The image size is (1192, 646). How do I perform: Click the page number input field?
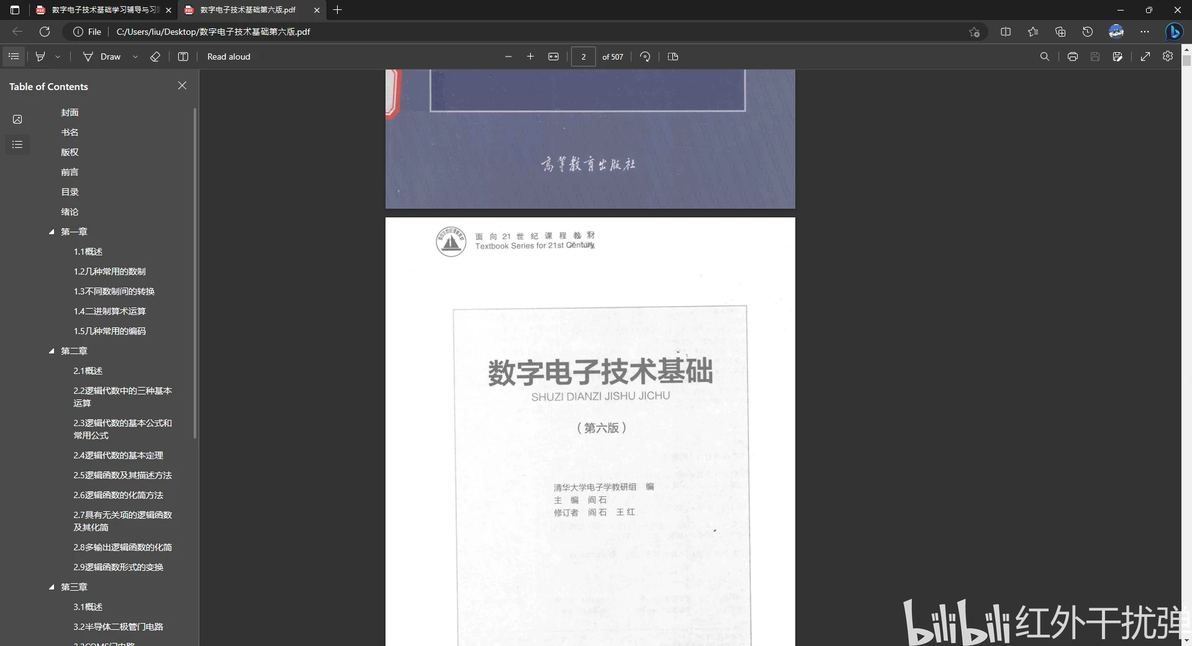(x=583, y=56)
